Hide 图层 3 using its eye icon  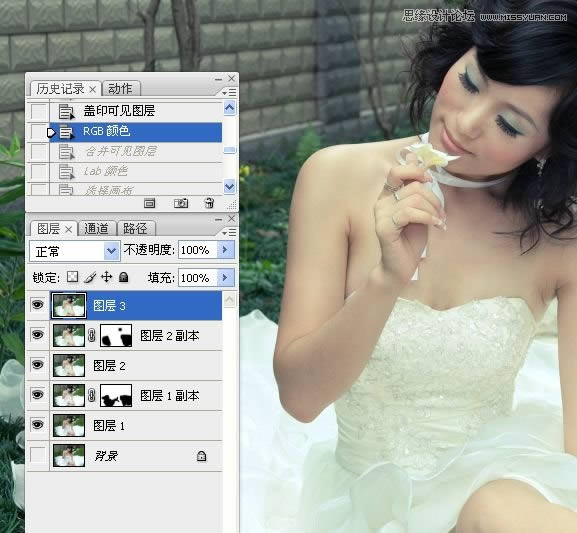(x=38, y=305)
